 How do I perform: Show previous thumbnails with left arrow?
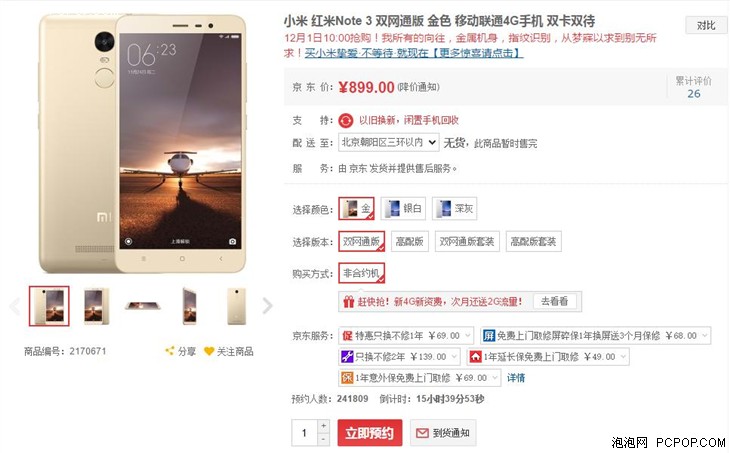[x=15, y=306]
